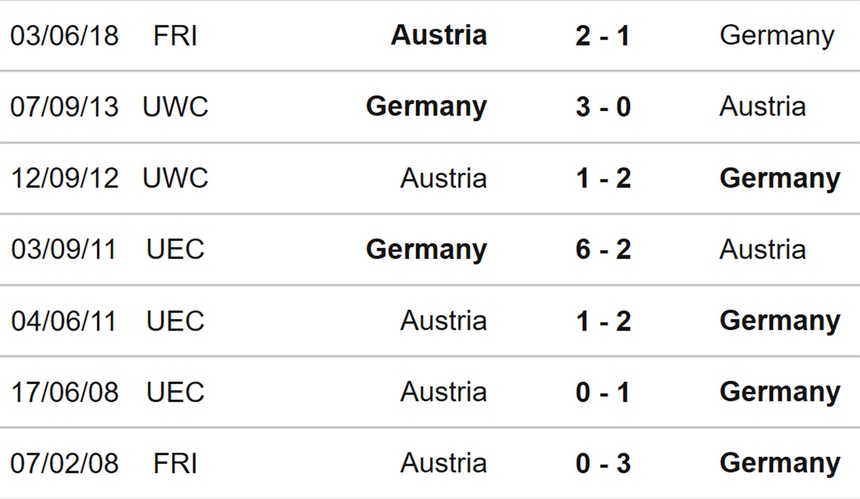Select the date 03/06/18

(x=64, y=35)
